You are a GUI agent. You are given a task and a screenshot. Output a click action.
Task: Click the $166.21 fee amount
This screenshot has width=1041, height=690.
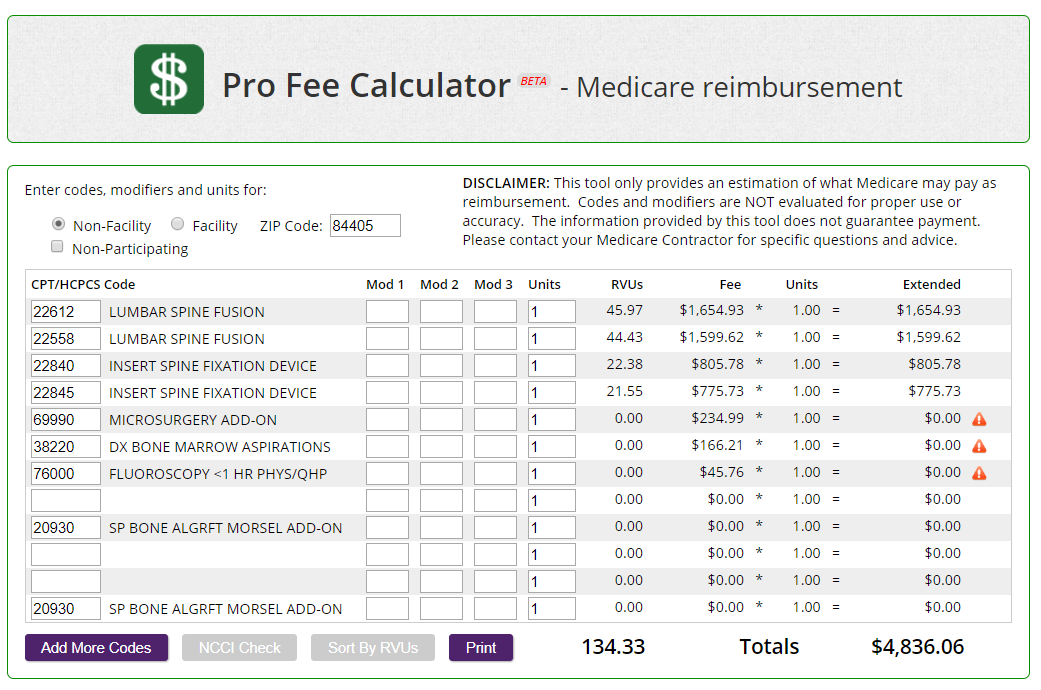click(718, 445)
